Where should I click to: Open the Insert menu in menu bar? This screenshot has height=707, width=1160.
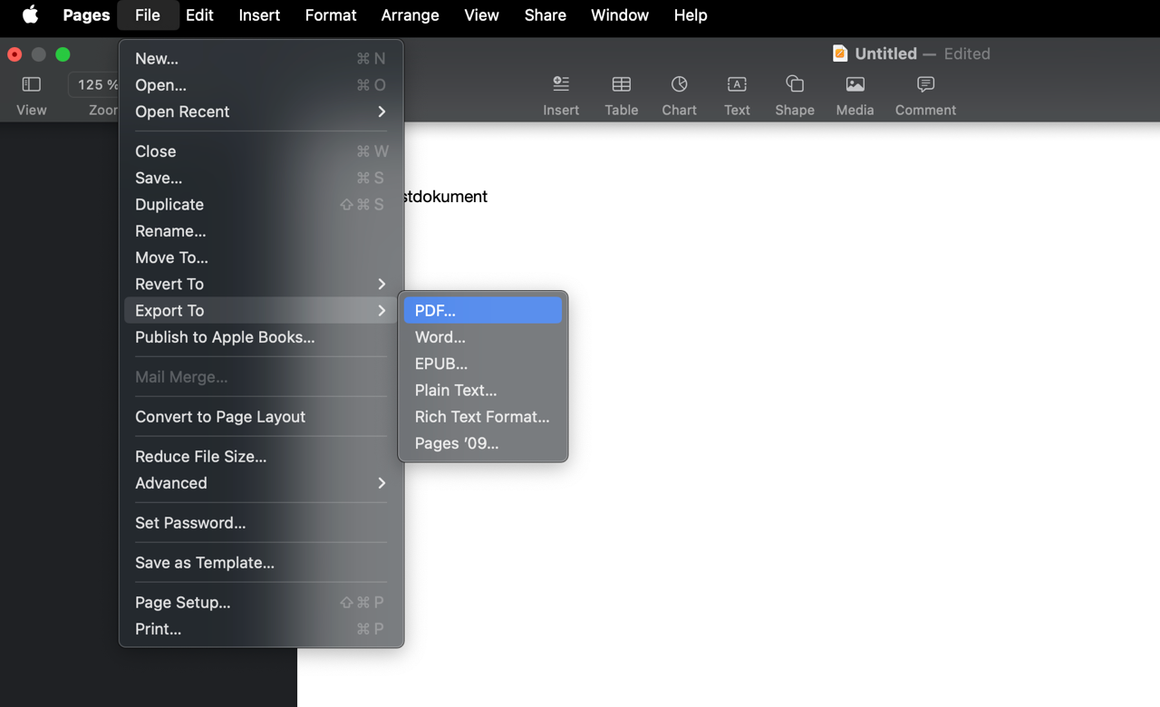tap(259, 15)
